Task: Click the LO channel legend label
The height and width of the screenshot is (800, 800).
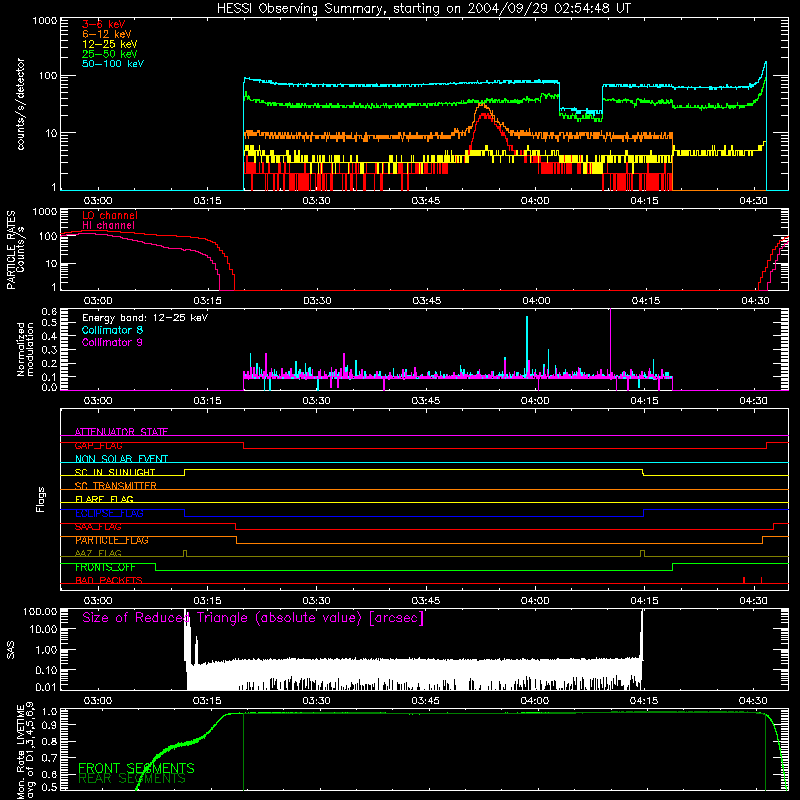Action: click(x=110, y=215)
